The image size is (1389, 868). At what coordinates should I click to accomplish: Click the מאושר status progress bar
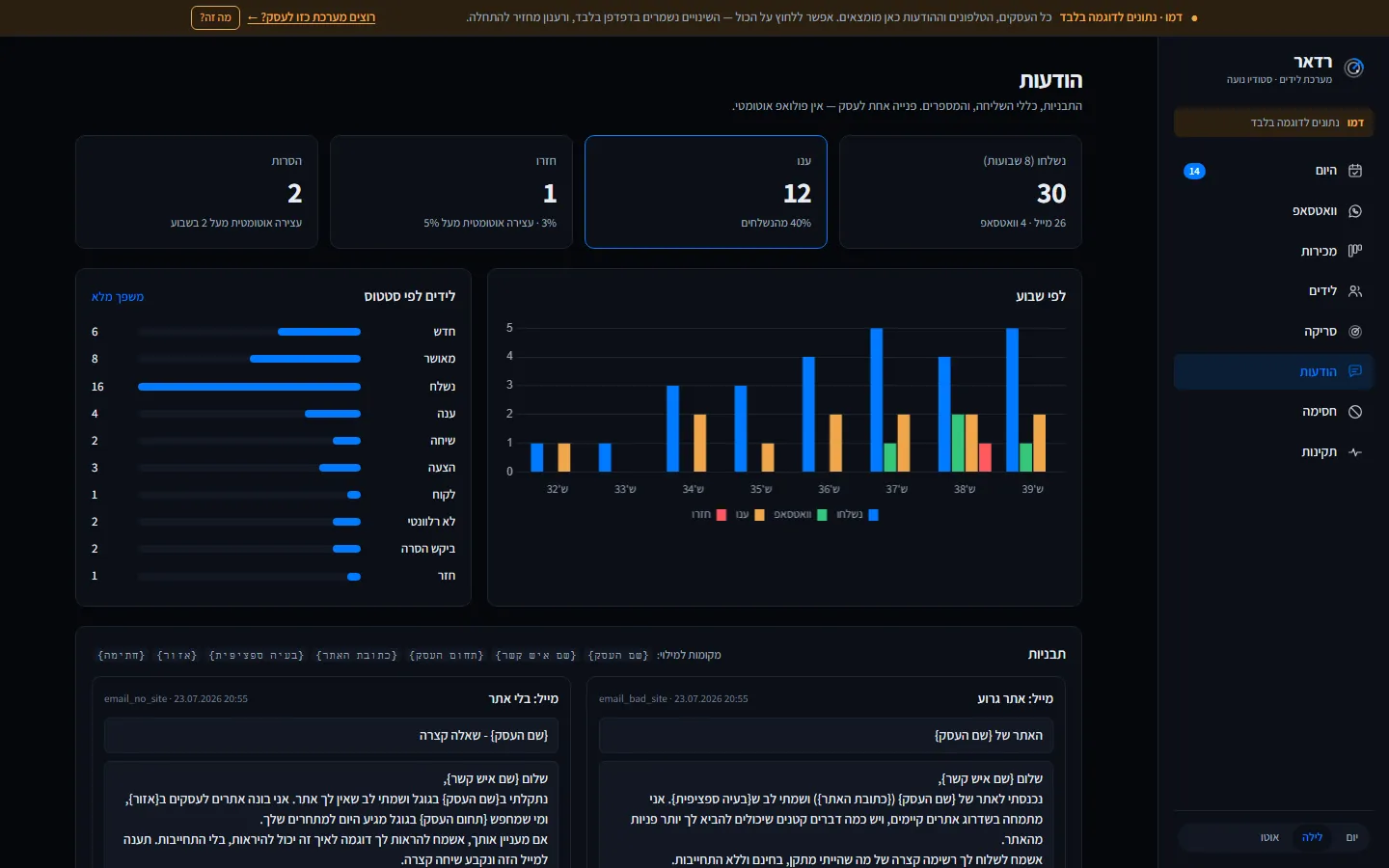[x=249, y=359]
